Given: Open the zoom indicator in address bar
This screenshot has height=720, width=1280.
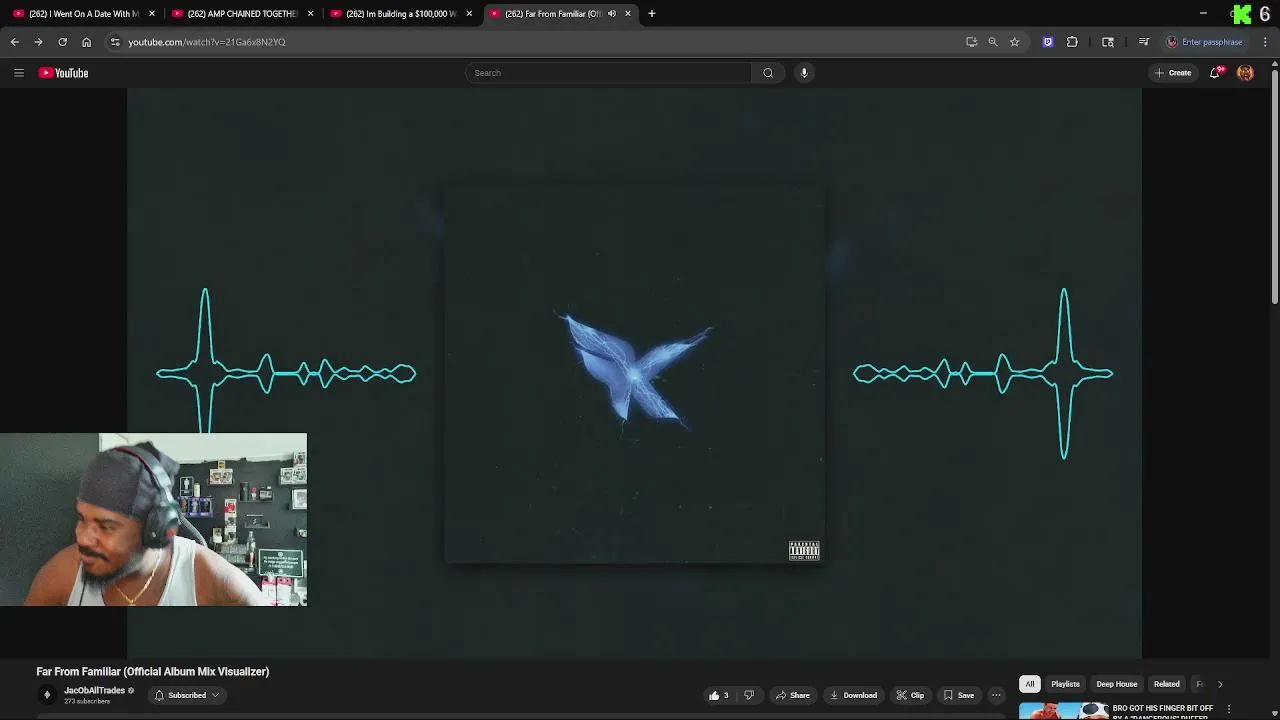Looking at the screenshot, I should [993, 42].
